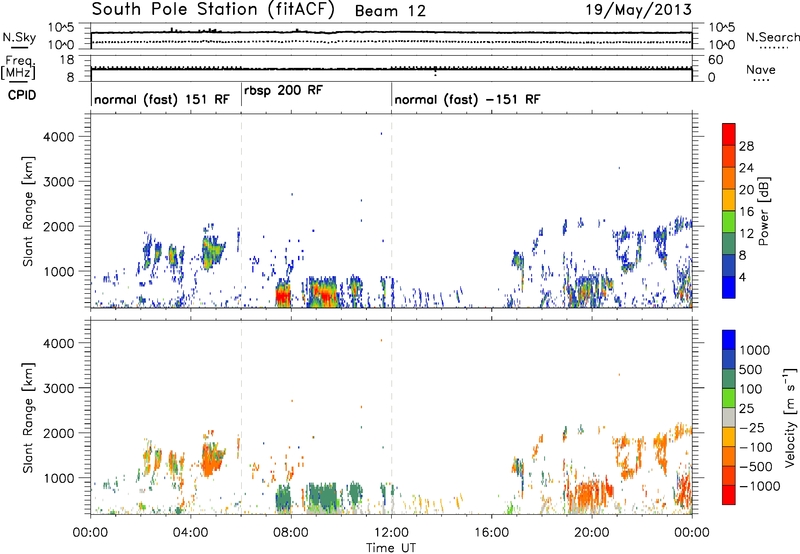
Task: Click the '500' value on Velocity color bar
Action: 751,369
